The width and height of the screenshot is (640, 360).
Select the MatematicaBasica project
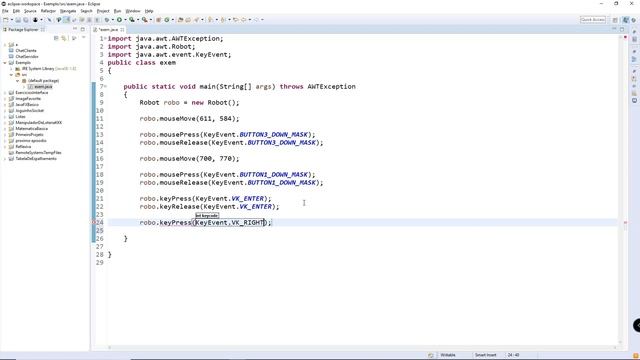(x=31, y=129)
